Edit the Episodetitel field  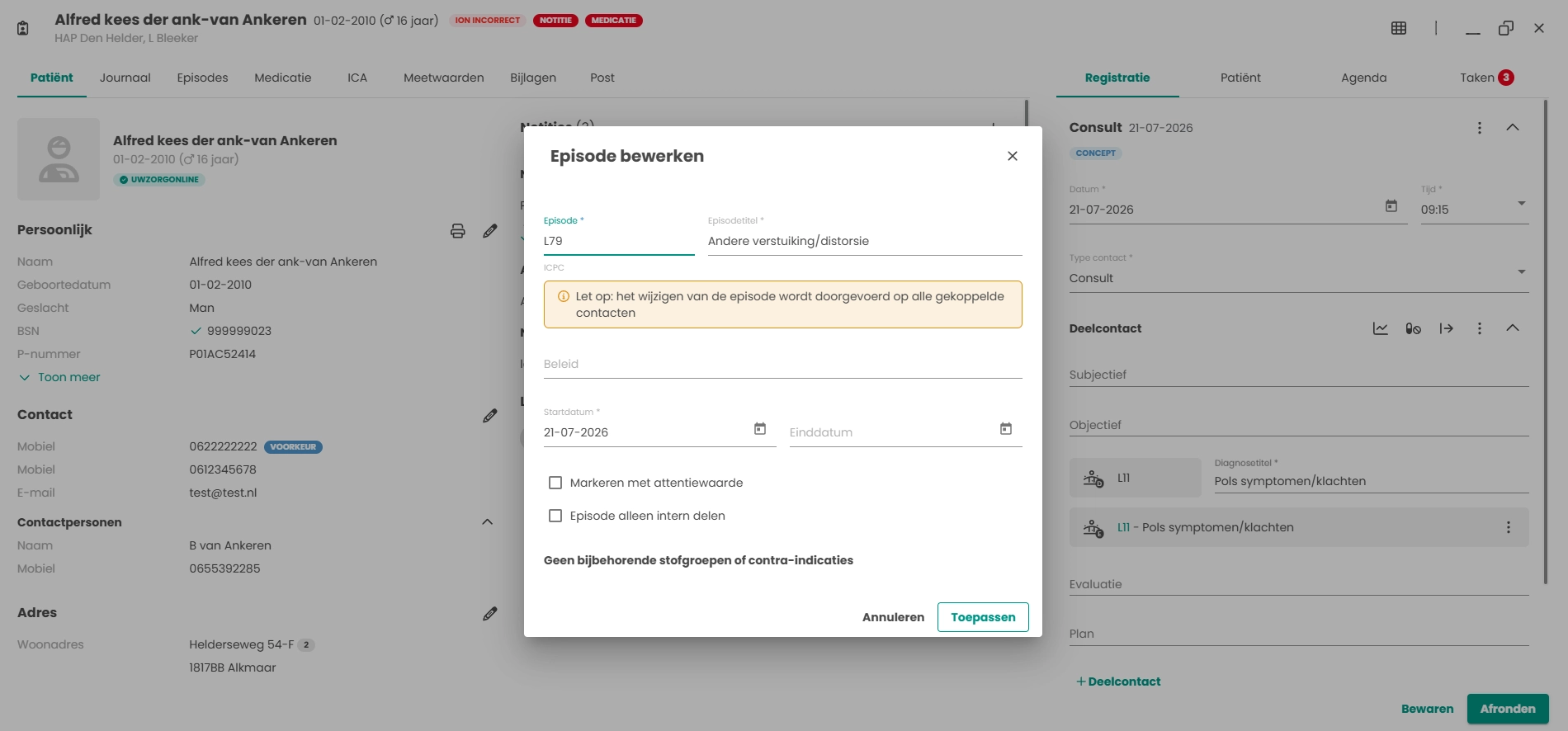(865, 241)
